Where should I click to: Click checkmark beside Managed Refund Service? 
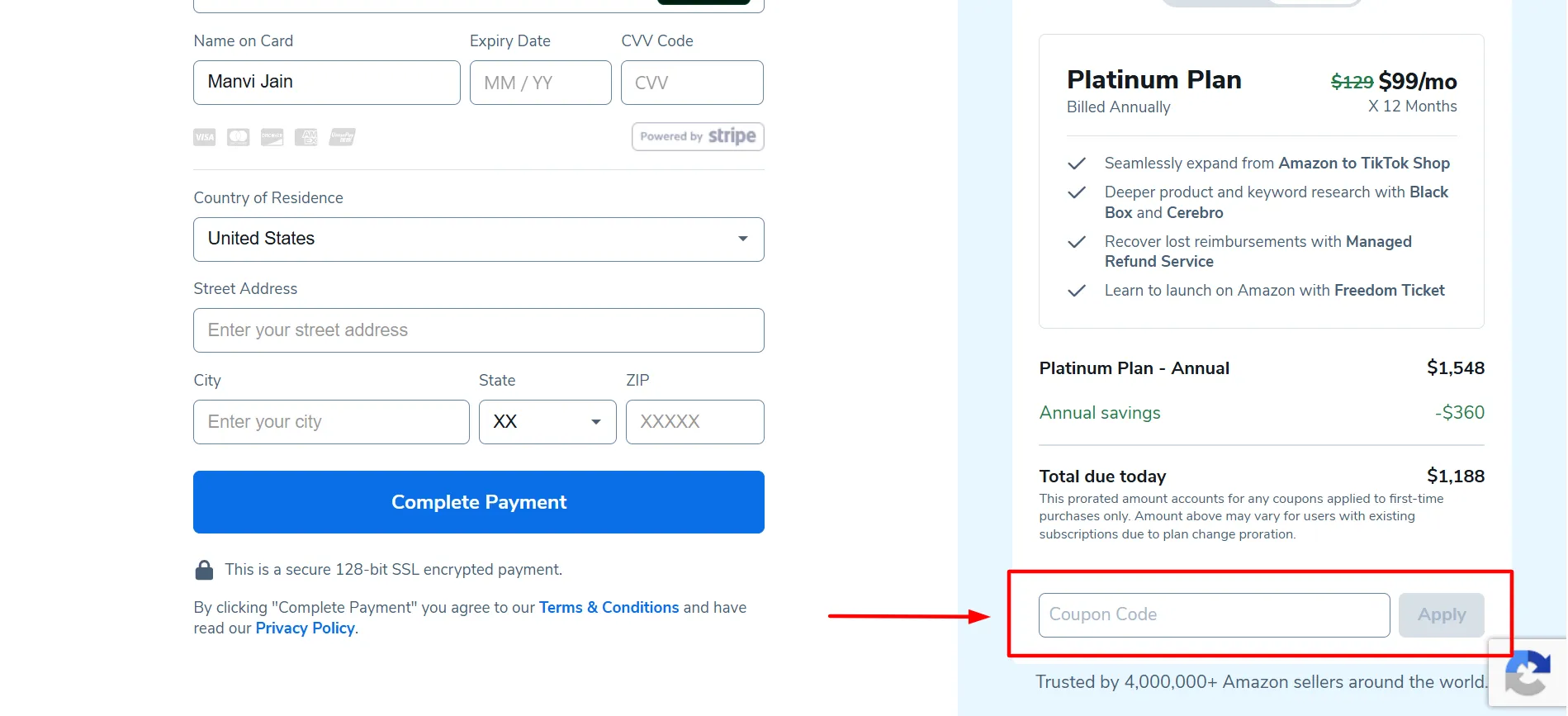tap(1077, 242)
